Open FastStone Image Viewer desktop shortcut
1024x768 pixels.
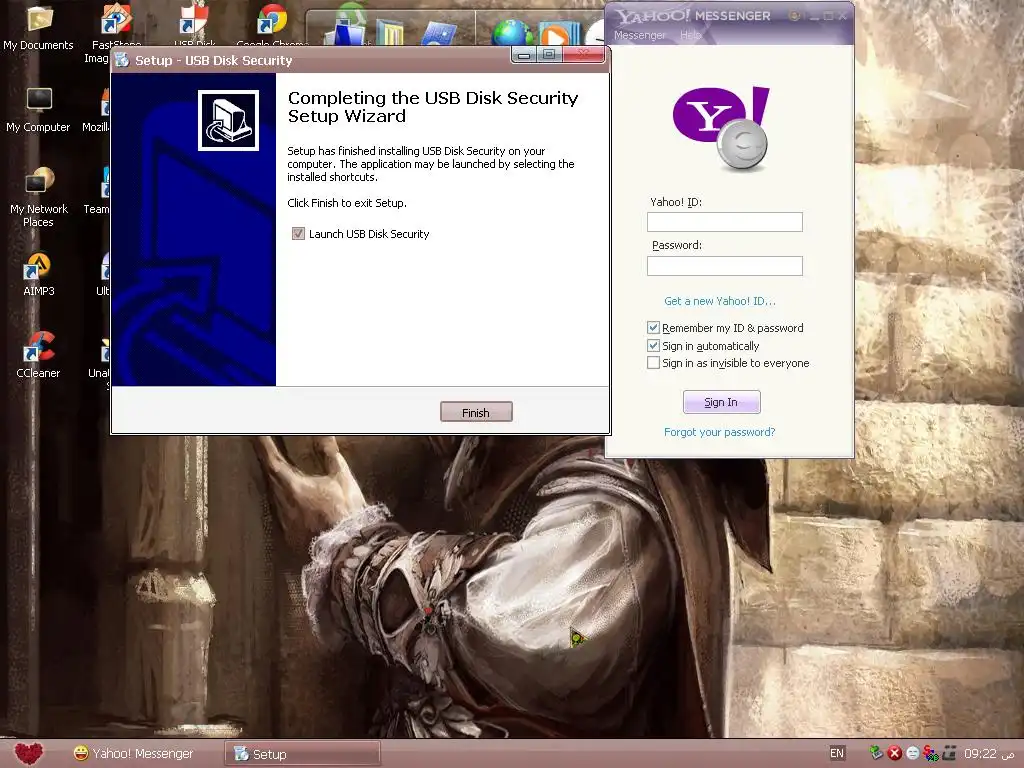point(116,26)
